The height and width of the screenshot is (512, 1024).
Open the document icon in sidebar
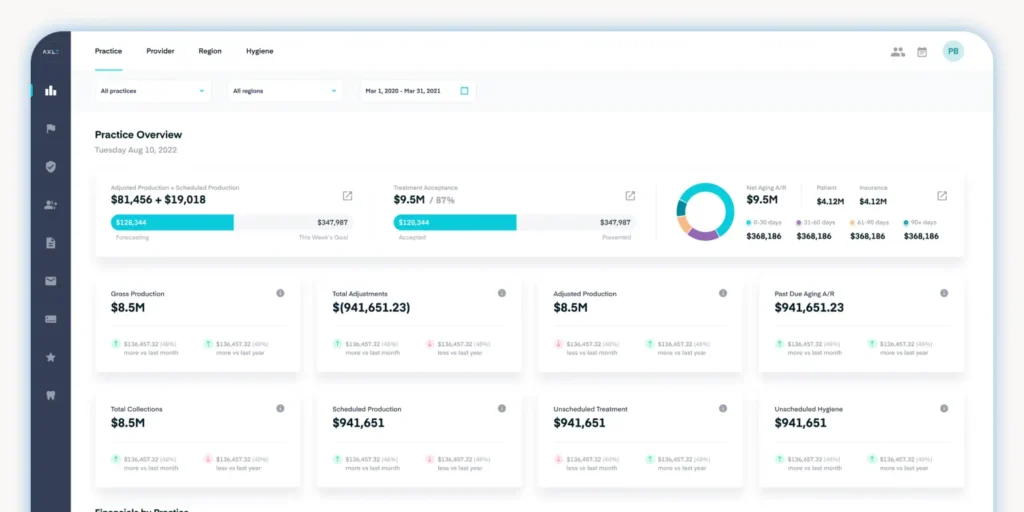pos(51,243)
